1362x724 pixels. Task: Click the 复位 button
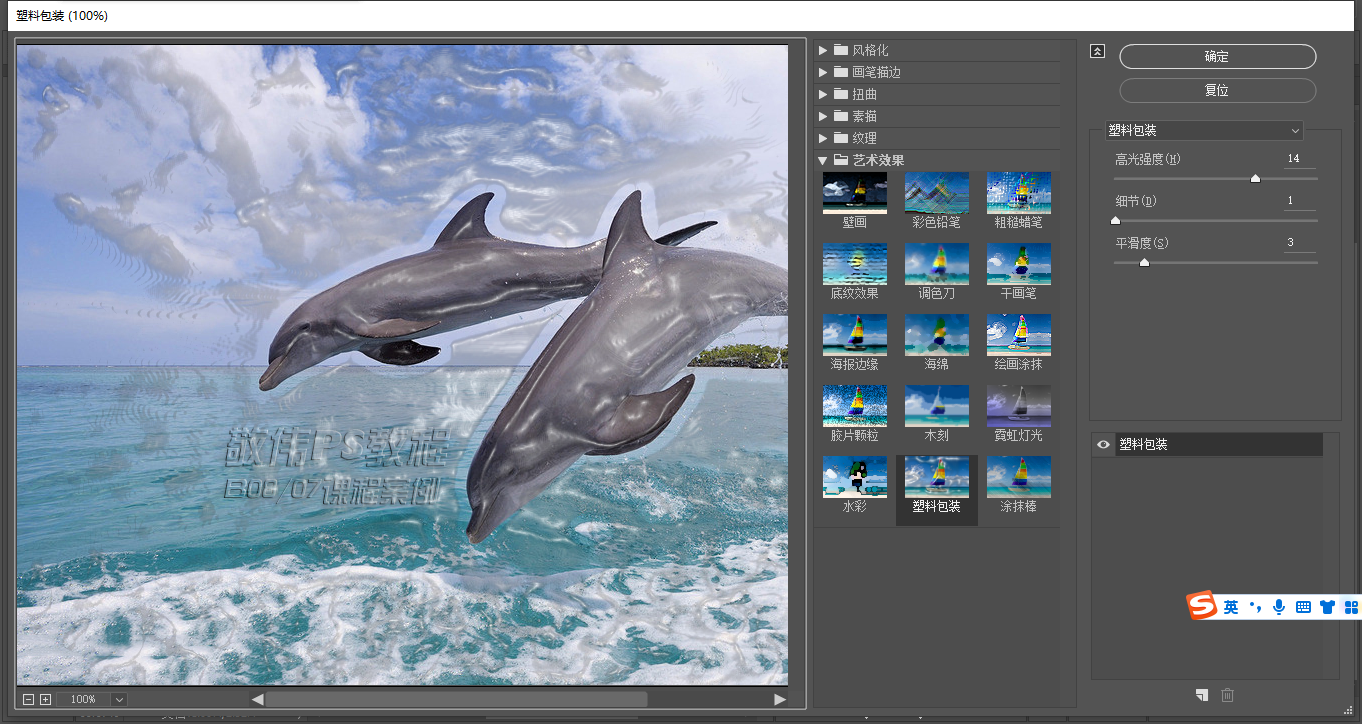(x=1217, y=90)
